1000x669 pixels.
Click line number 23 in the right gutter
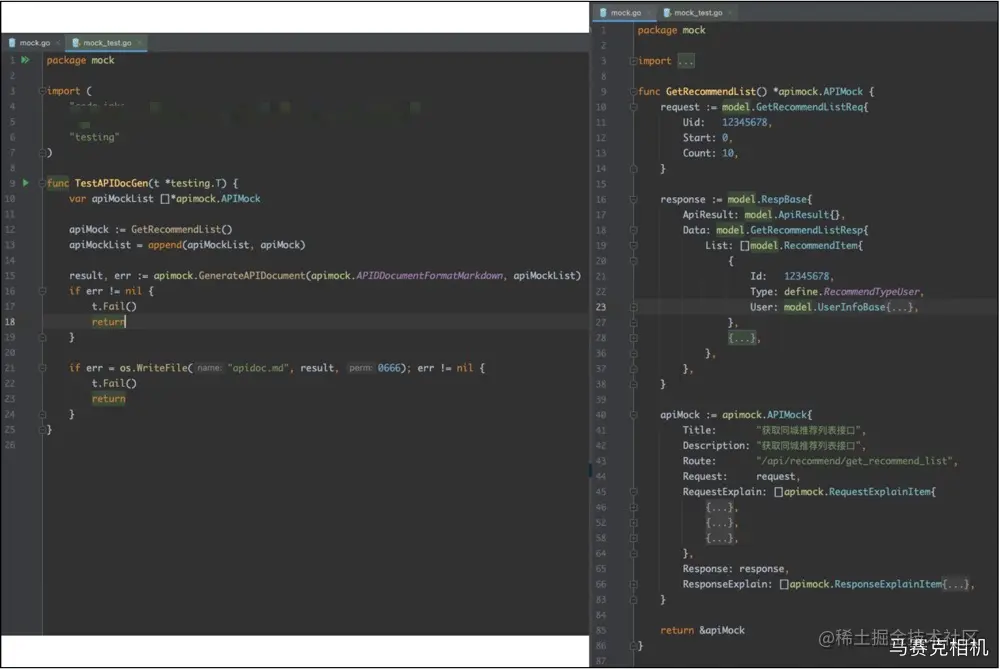601,307
